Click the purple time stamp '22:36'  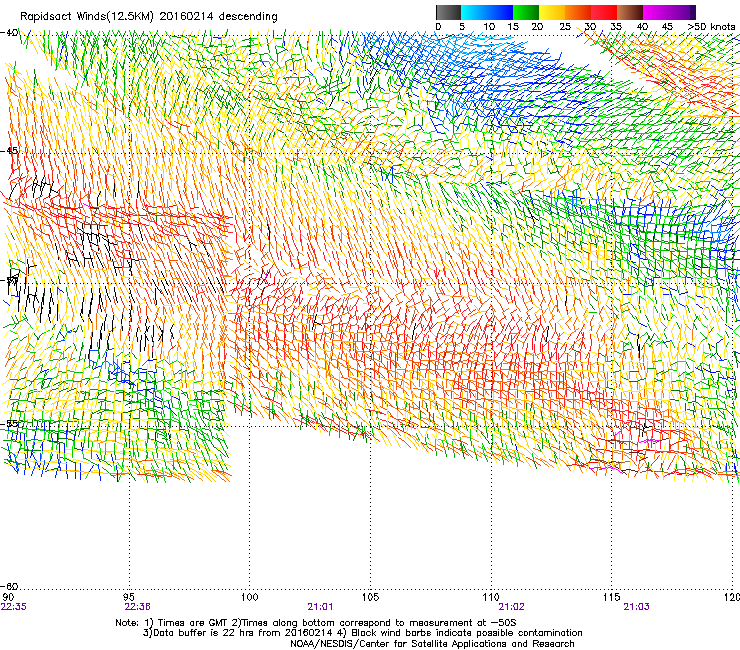pyautogui.click(x=137, y=607)
